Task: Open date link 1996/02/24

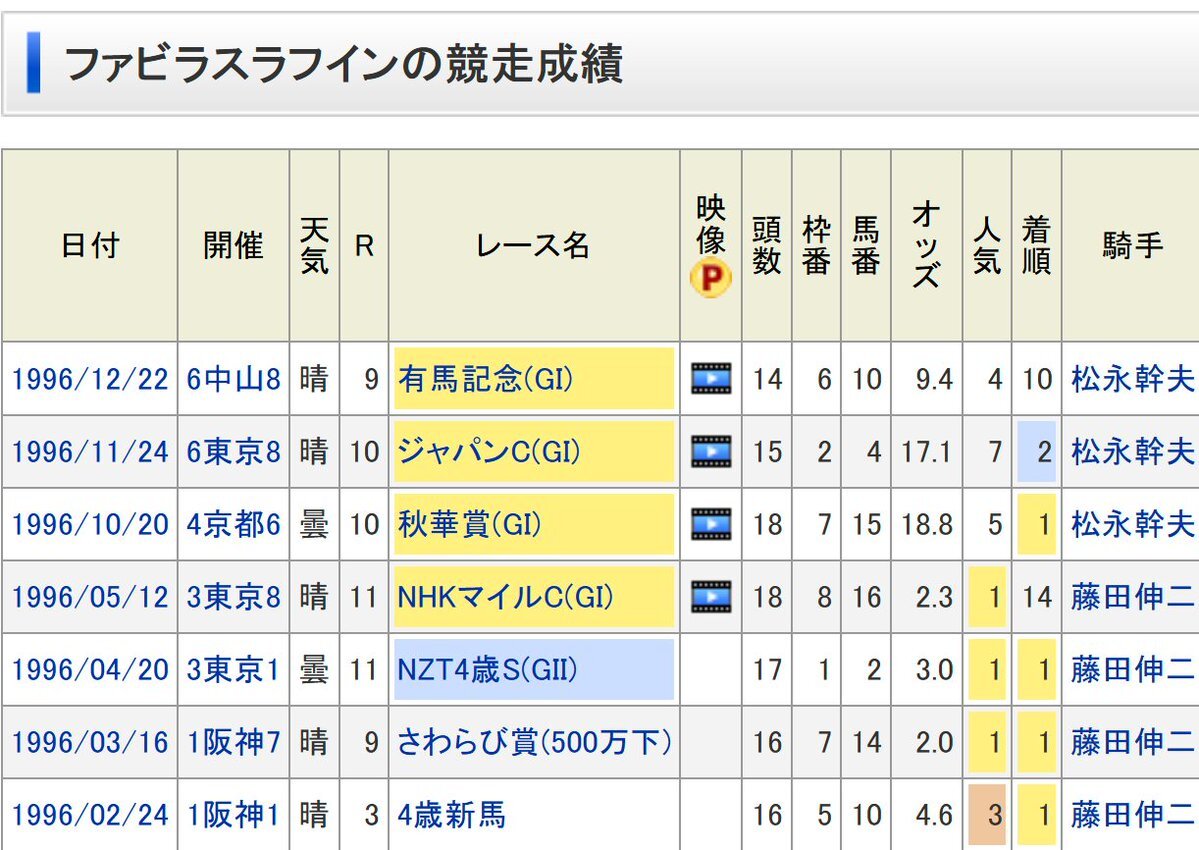Action: [x=89, y=815]
